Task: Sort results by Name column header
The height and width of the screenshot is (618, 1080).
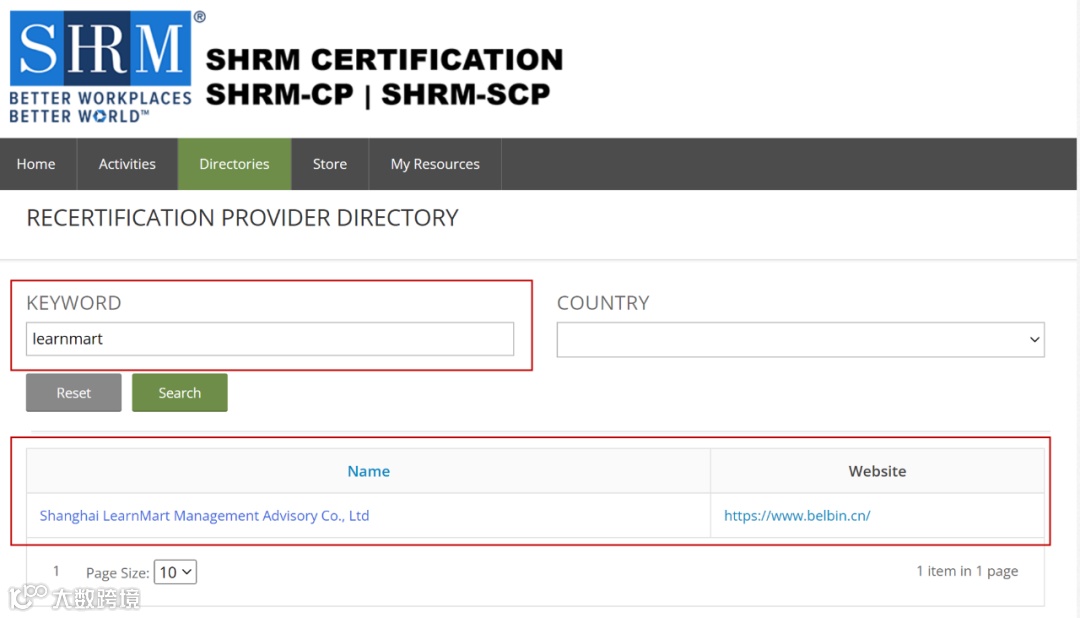Action: click(368, 471)
